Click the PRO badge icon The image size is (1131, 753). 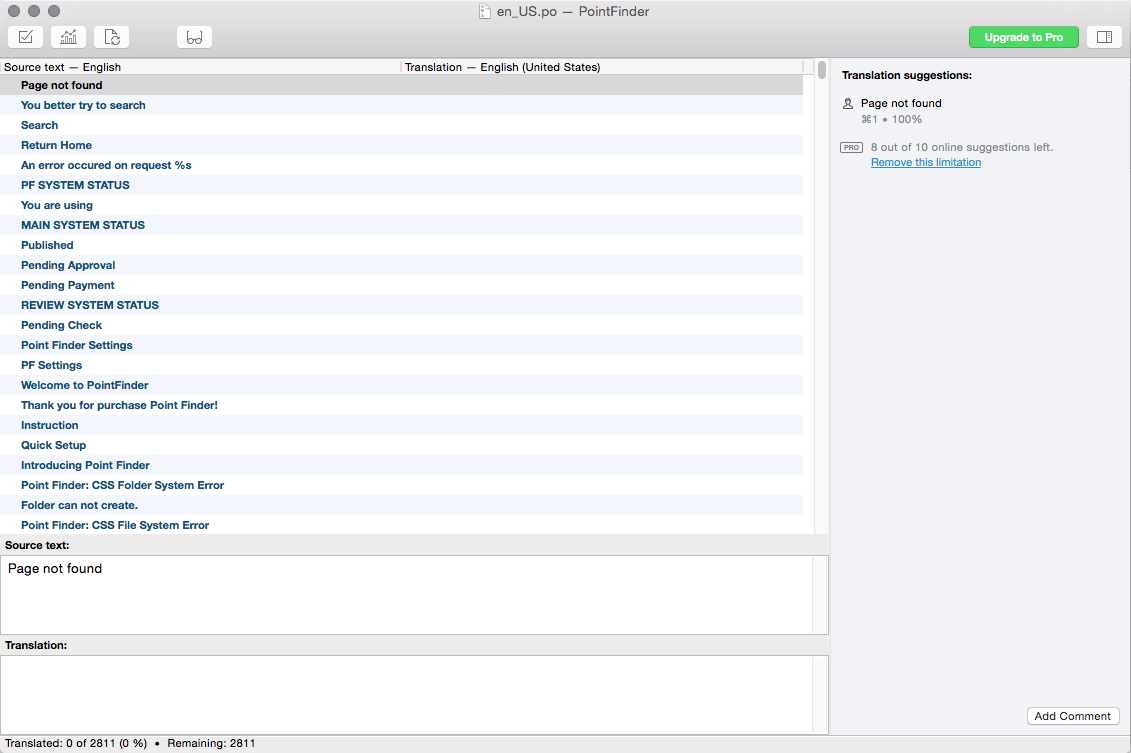coord(851,147)
